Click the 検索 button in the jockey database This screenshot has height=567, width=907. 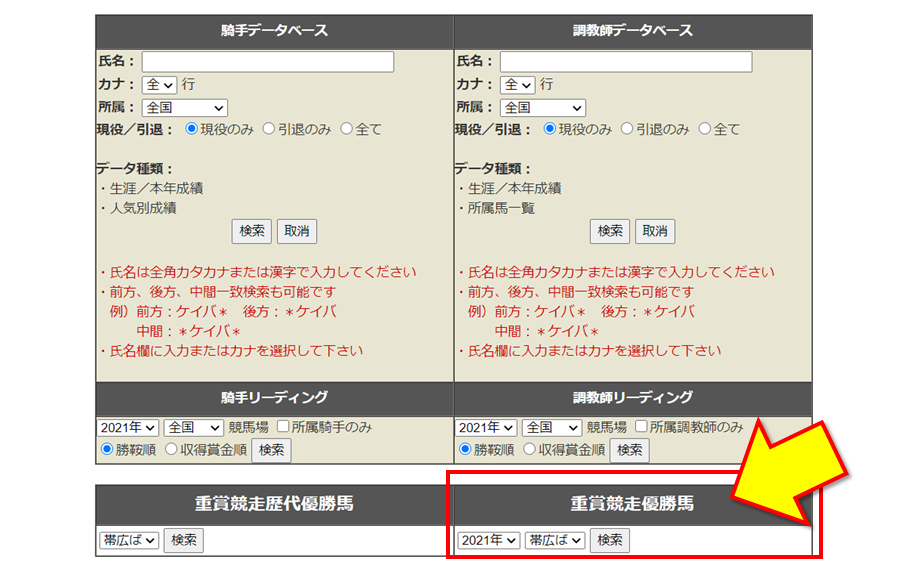(x=252, y=231)
